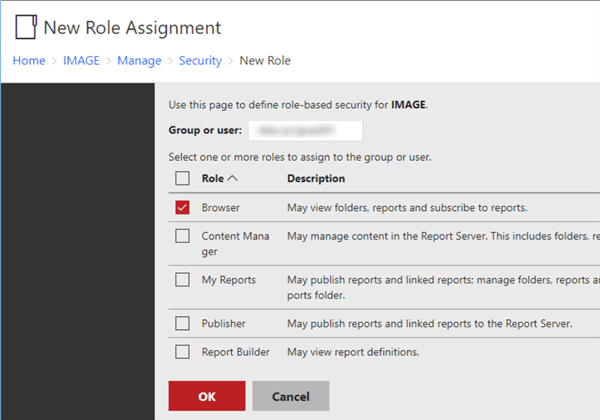The width and height of the screenshot is (600, 420).
Task: Sort by the Role column header
Action: pos(212,179)
